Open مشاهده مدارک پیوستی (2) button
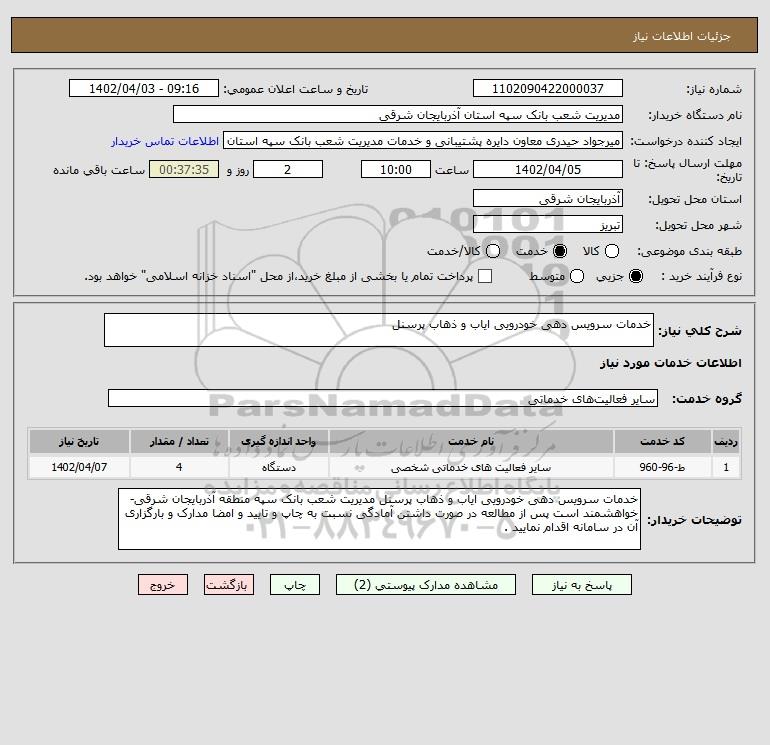Screen dimensions: 770x745 [x=426, y=585]
